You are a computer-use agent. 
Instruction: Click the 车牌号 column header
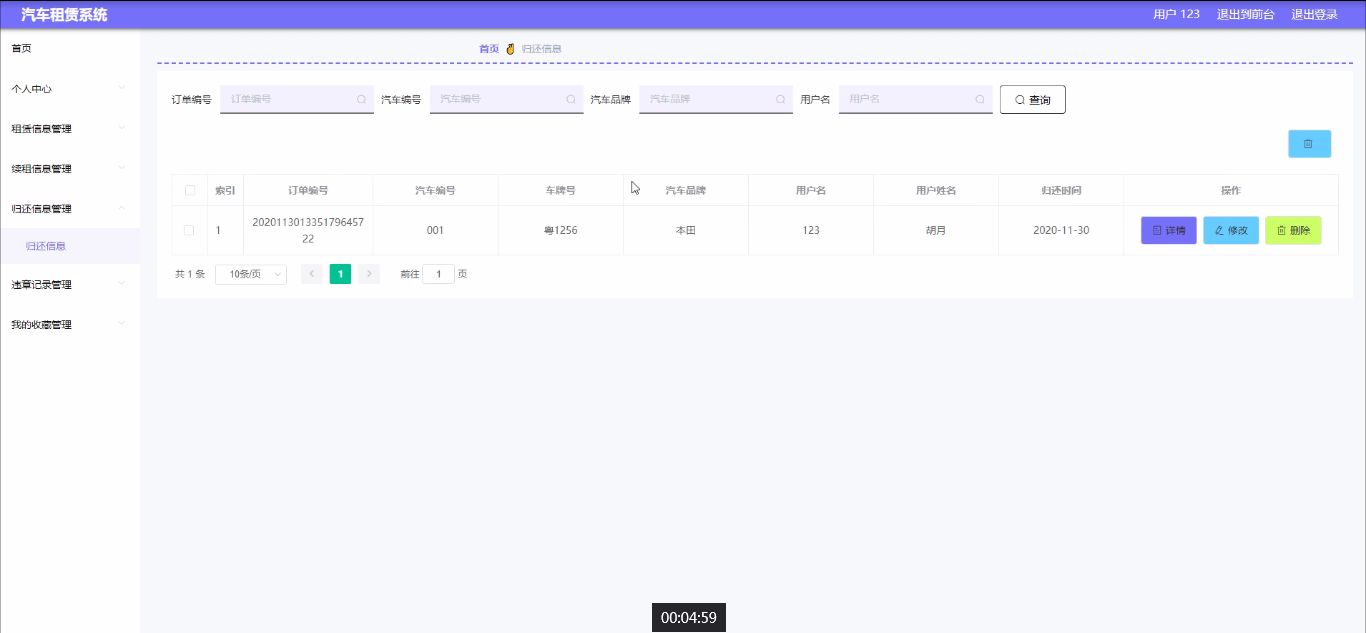[x=560, y=191]
